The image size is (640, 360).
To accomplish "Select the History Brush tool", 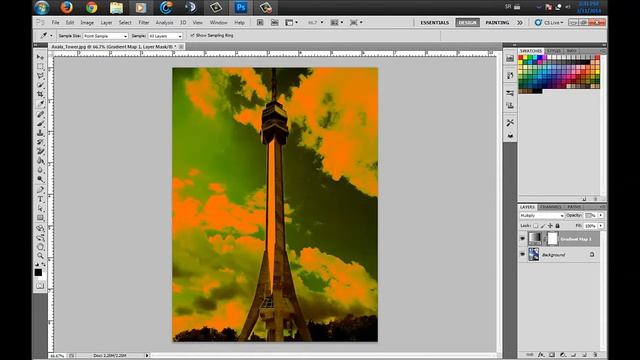I will click(40, 142).
